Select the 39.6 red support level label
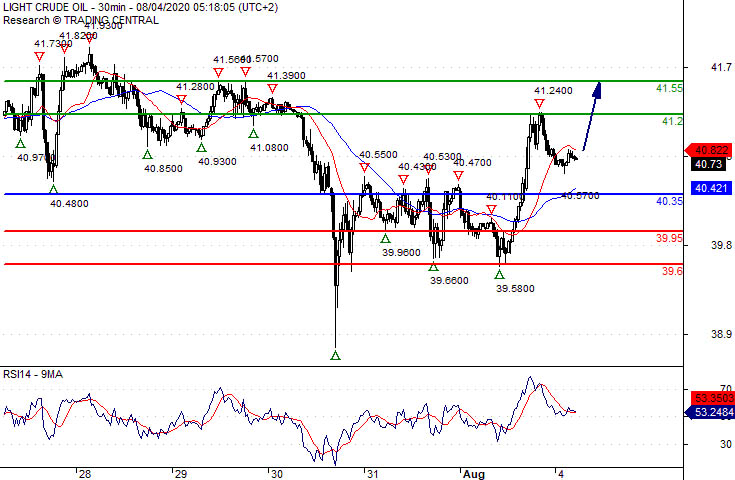Image resolution: width=735 pixels, height=480 pixels. pyautogui.click(x=672, y=272)
